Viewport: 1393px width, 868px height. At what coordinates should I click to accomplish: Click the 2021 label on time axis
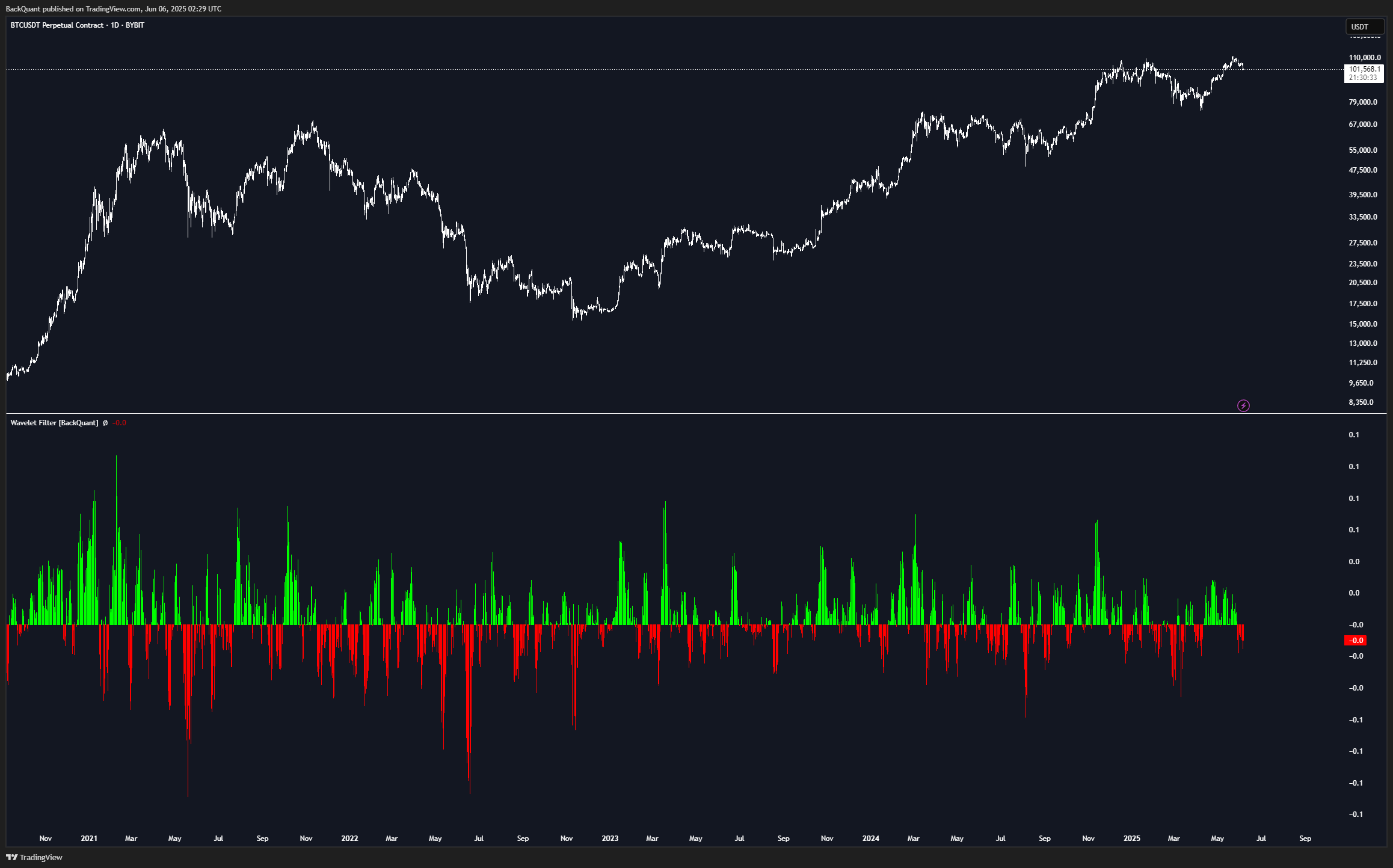tap(89, 839)
